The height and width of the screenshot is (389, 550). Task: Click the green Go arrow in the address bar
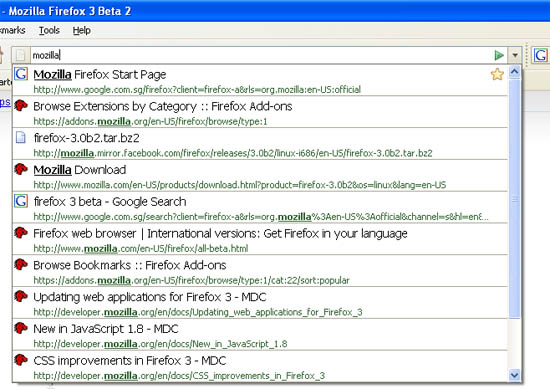(x=499, y=55)
